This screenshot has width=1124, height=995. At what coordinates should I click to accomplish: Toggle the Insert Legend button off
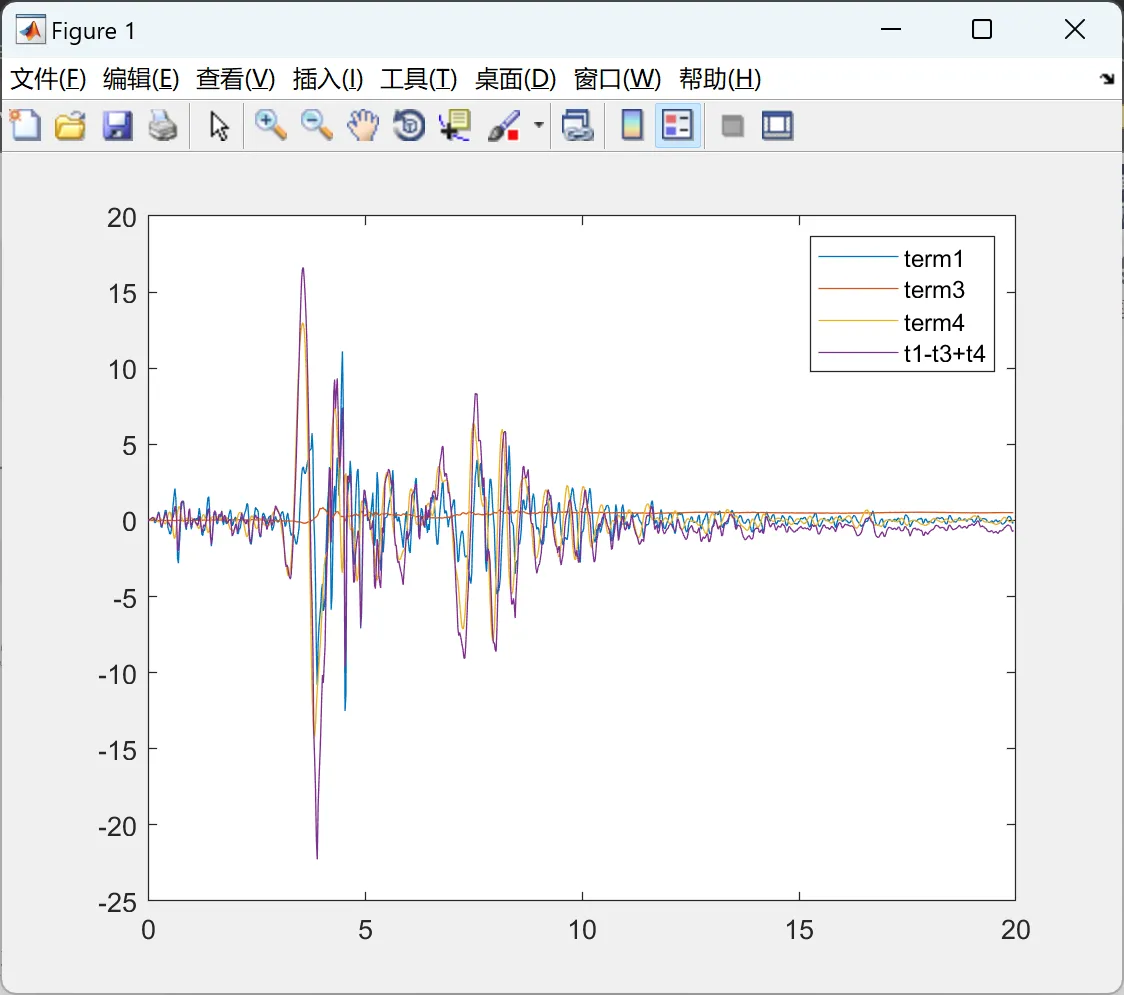pyautogui.click(x=678, y=126)
